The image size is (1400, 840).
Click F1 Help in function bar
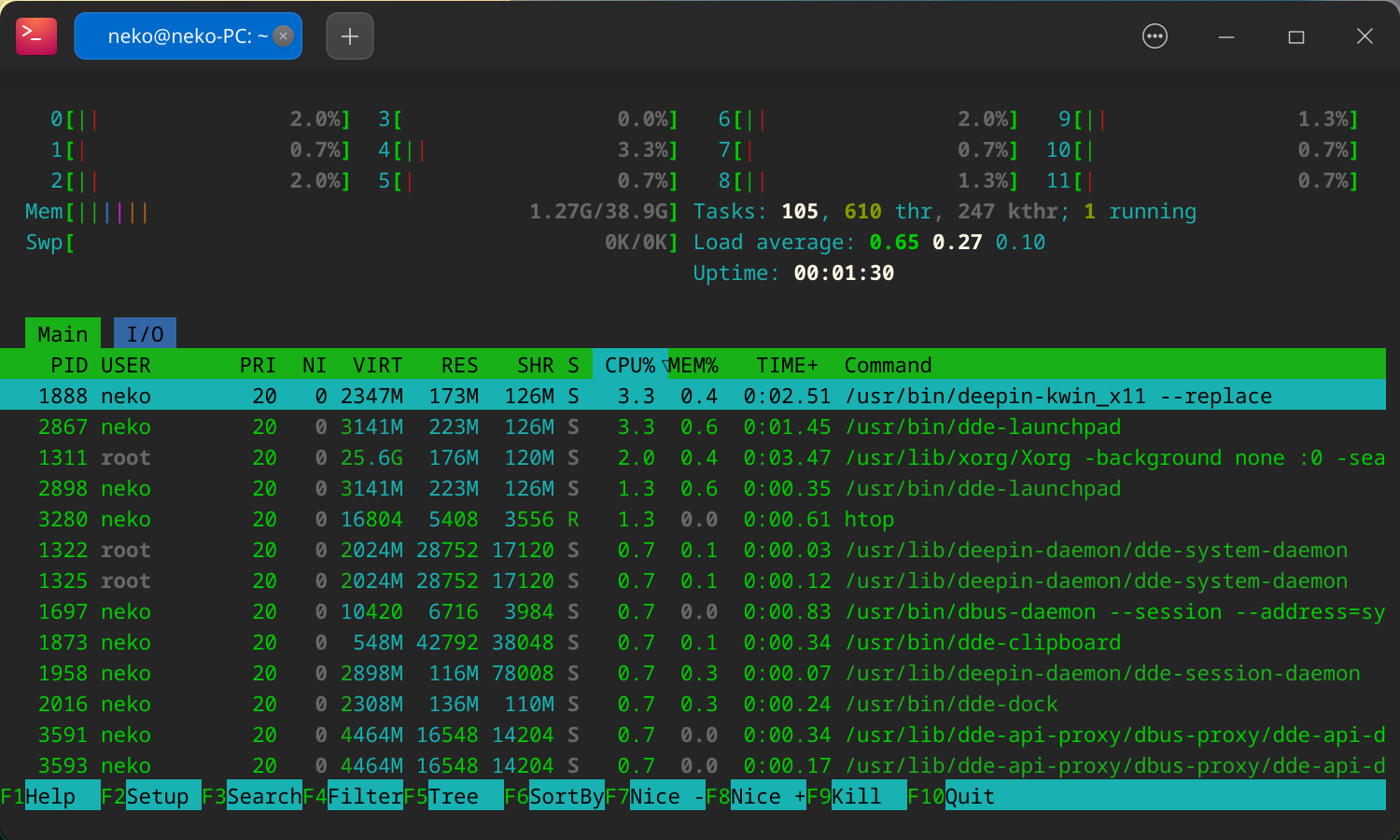click(x=50, y=796)
